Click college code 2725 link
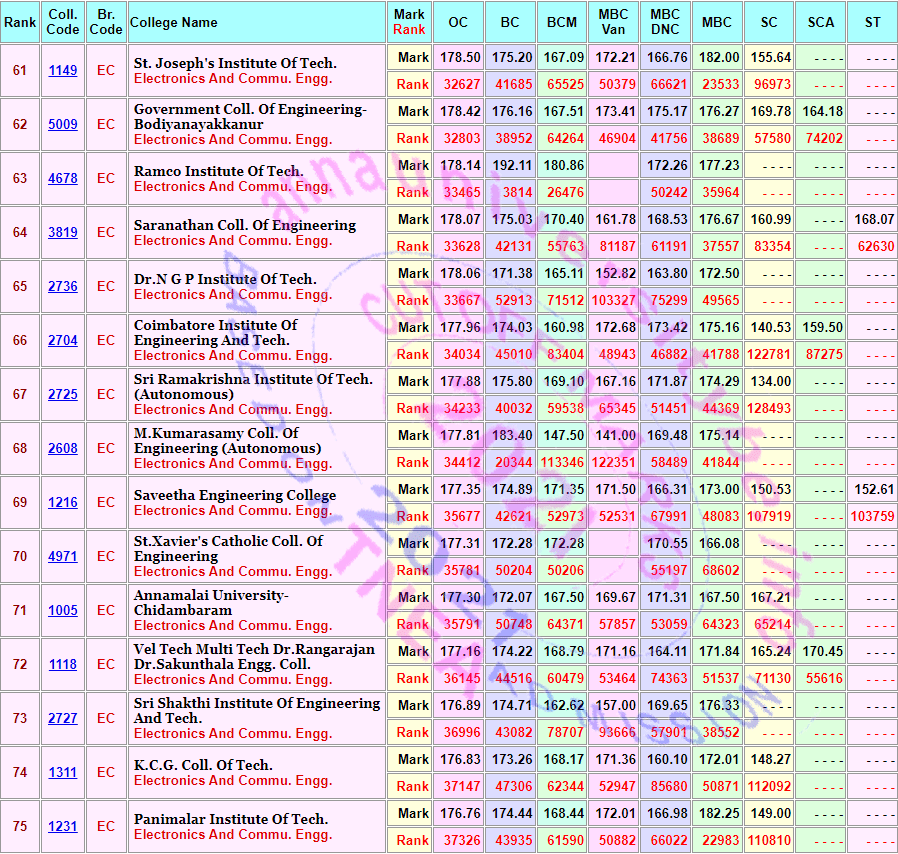The image size is (898, 854). point(63,394)
